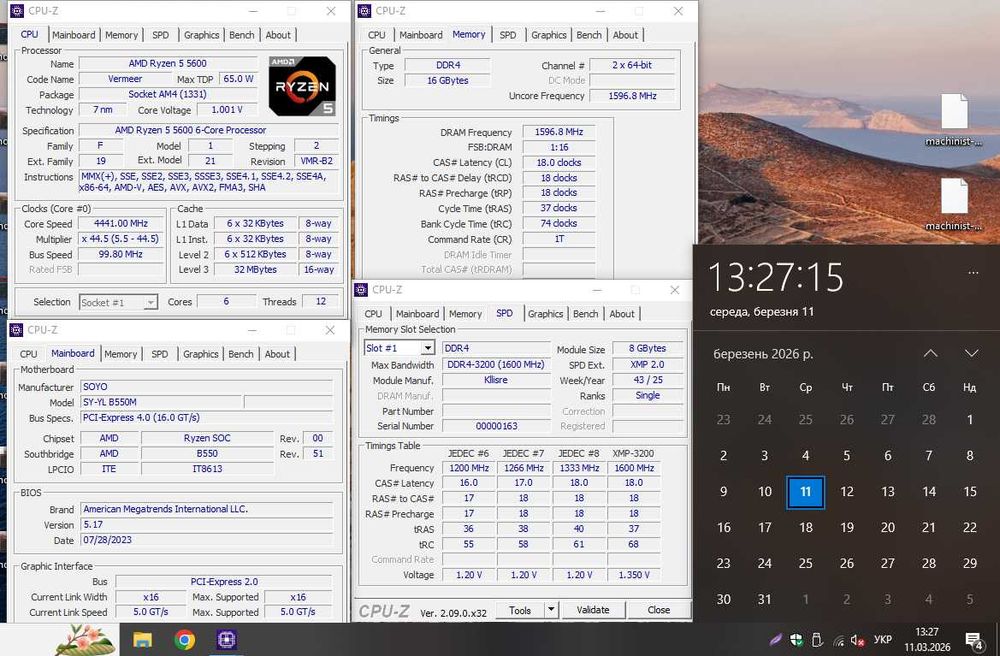Click the muted volume tray icon

(x=858, y=640)
